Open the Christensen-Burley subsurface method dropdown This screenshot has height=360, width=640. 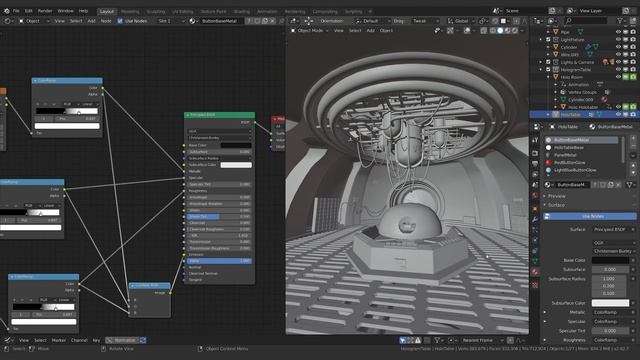(x=614, y=251)
